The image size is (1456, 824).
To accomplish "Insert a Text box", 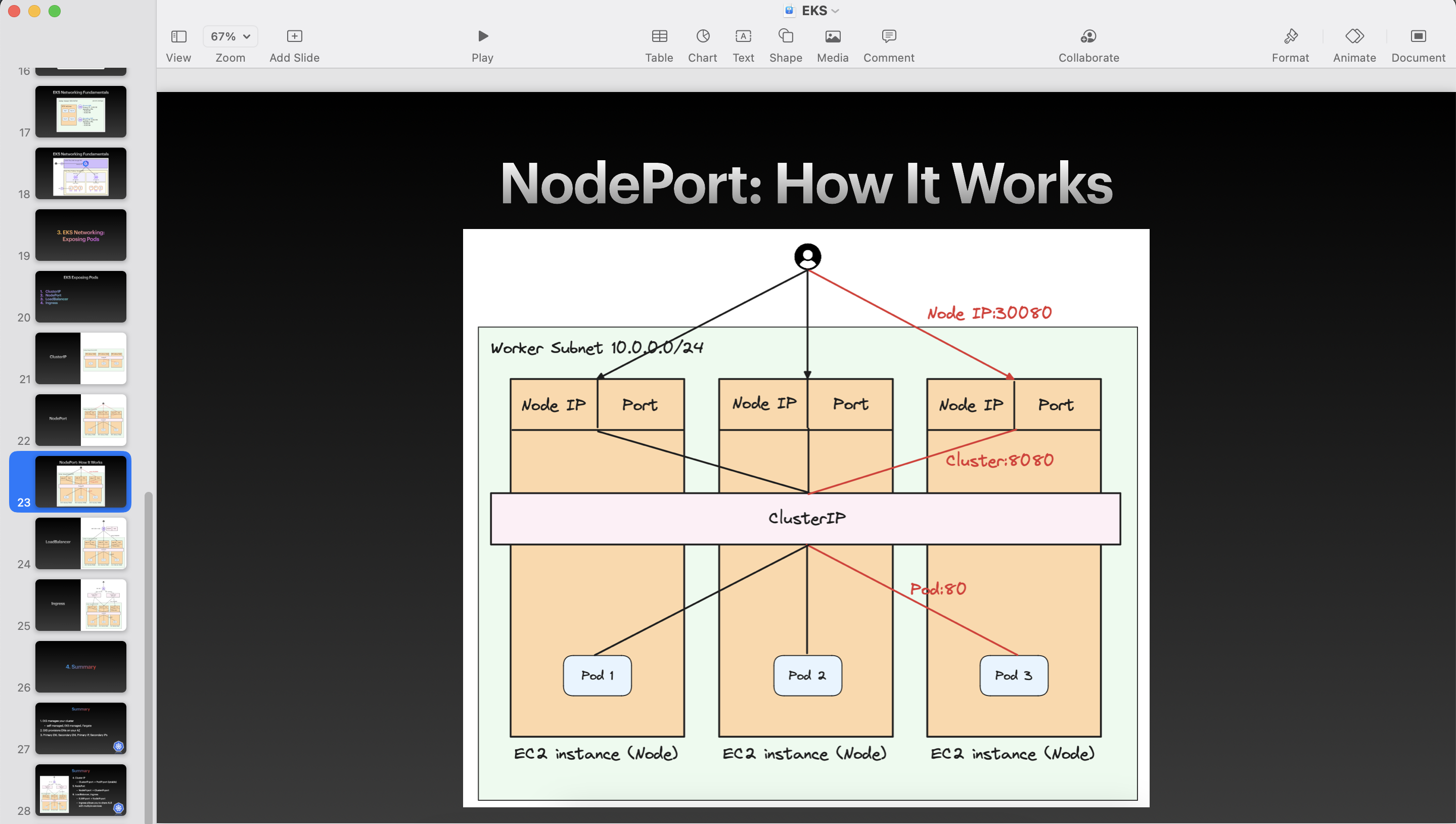I will coord(743,37).
